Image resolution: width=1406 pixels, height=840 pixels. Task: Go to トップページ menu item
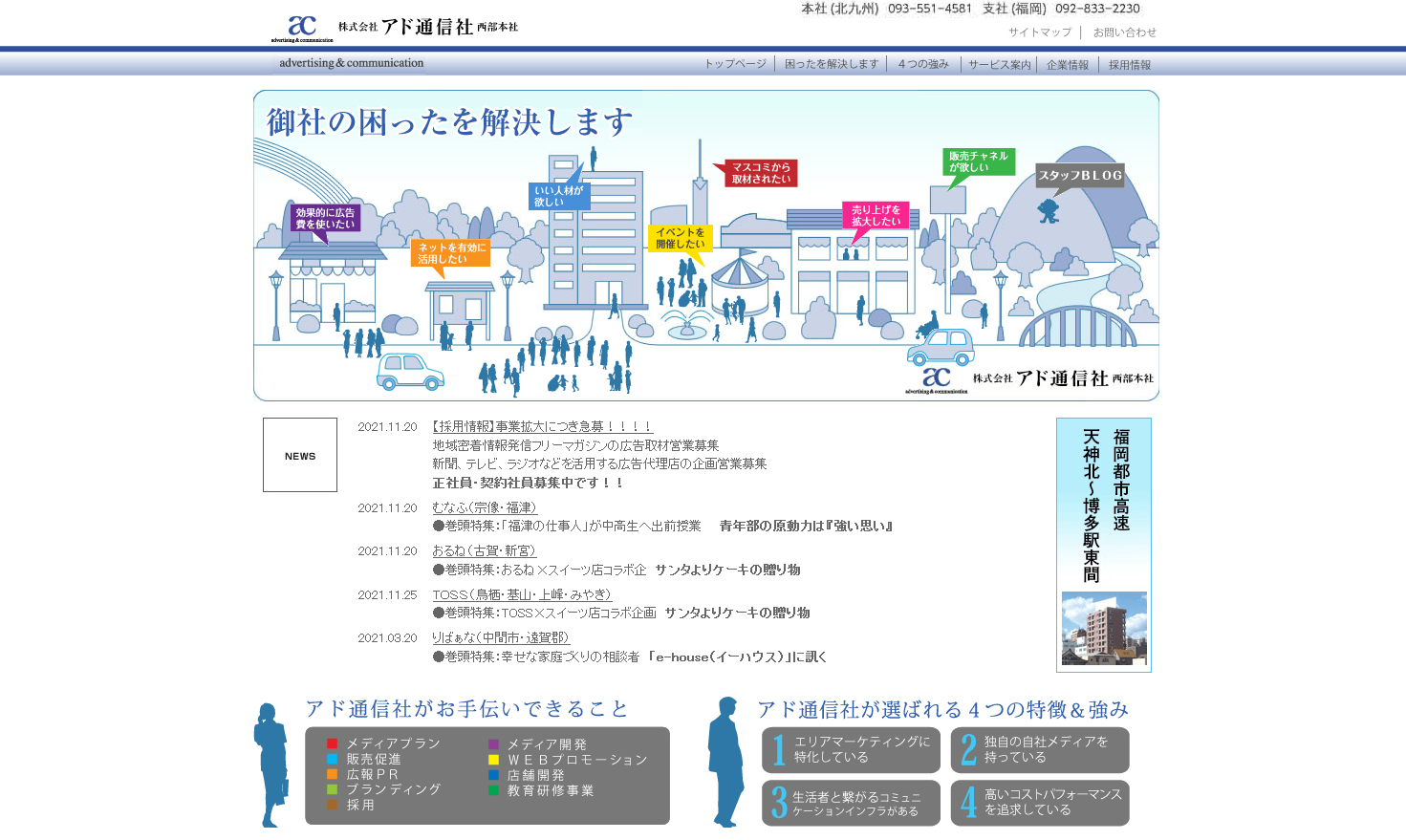[x=735, y=64]
